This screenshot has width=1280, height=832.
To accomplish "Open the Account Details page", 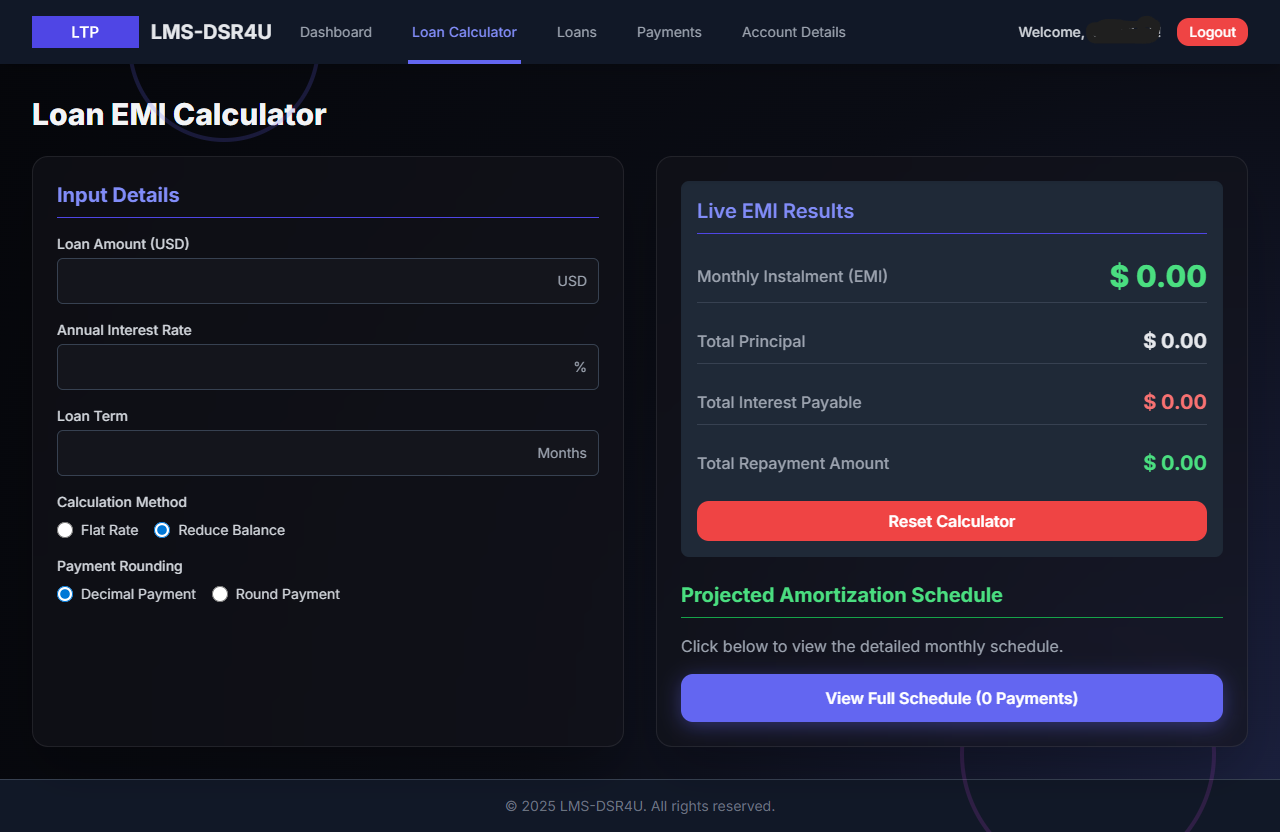I will point(793,31).
